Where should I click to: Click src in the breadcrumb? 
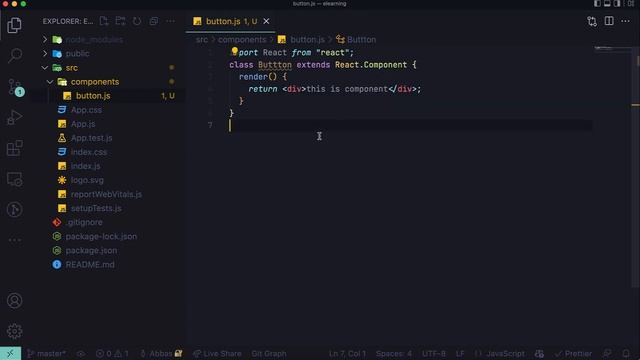202,40
